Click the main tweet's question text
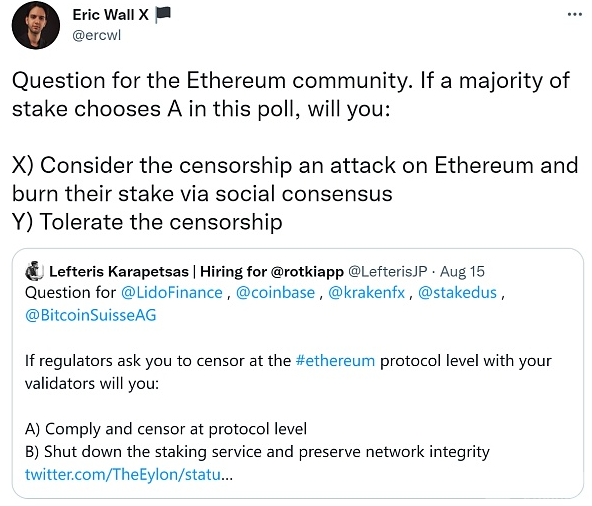This screenshot has width=592, height=506. click(291, 95)
